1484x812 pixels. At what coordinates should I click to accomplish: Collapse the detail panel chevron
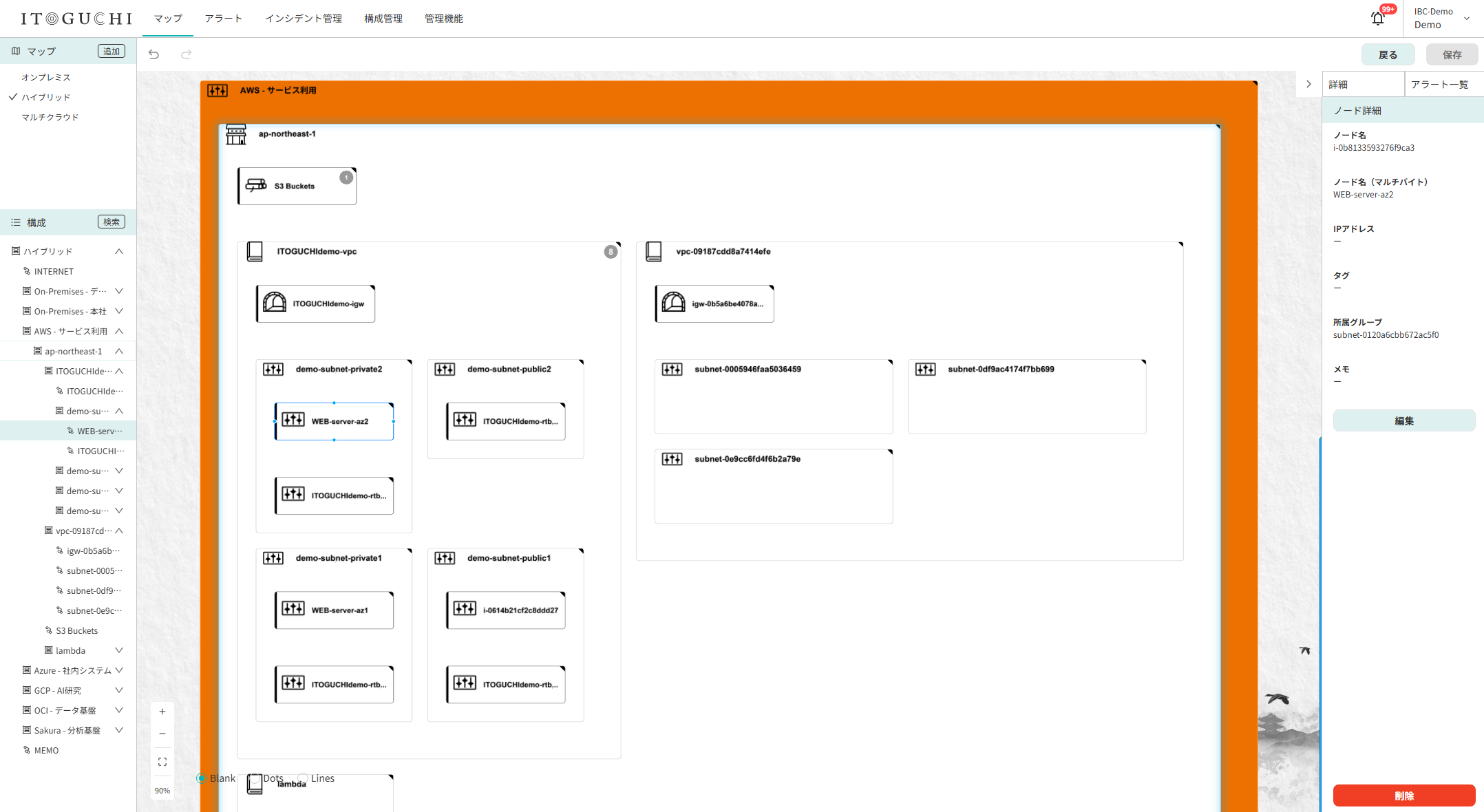[1308, 84]
